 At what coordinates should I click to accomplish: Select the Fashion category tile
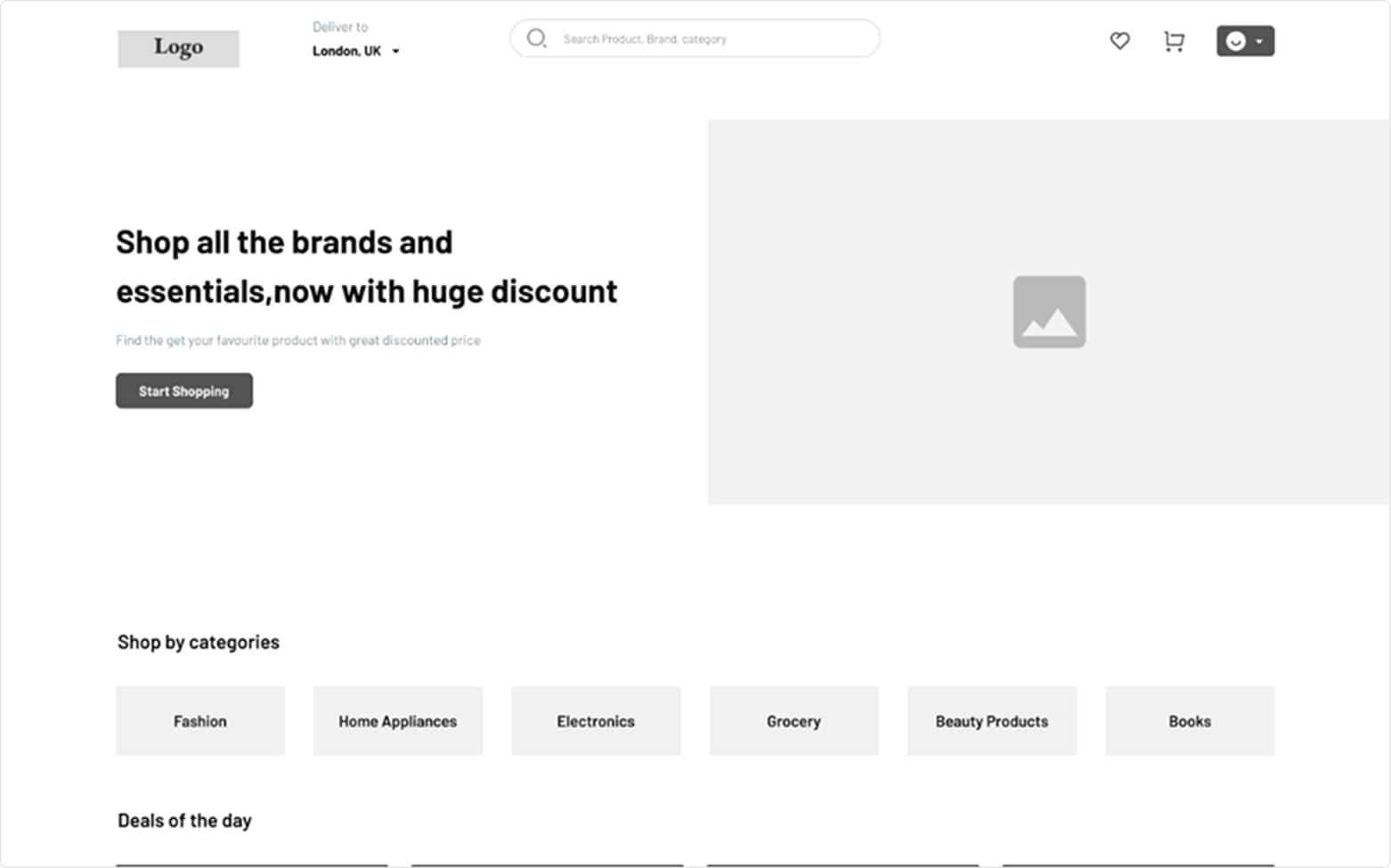point(200,721)
